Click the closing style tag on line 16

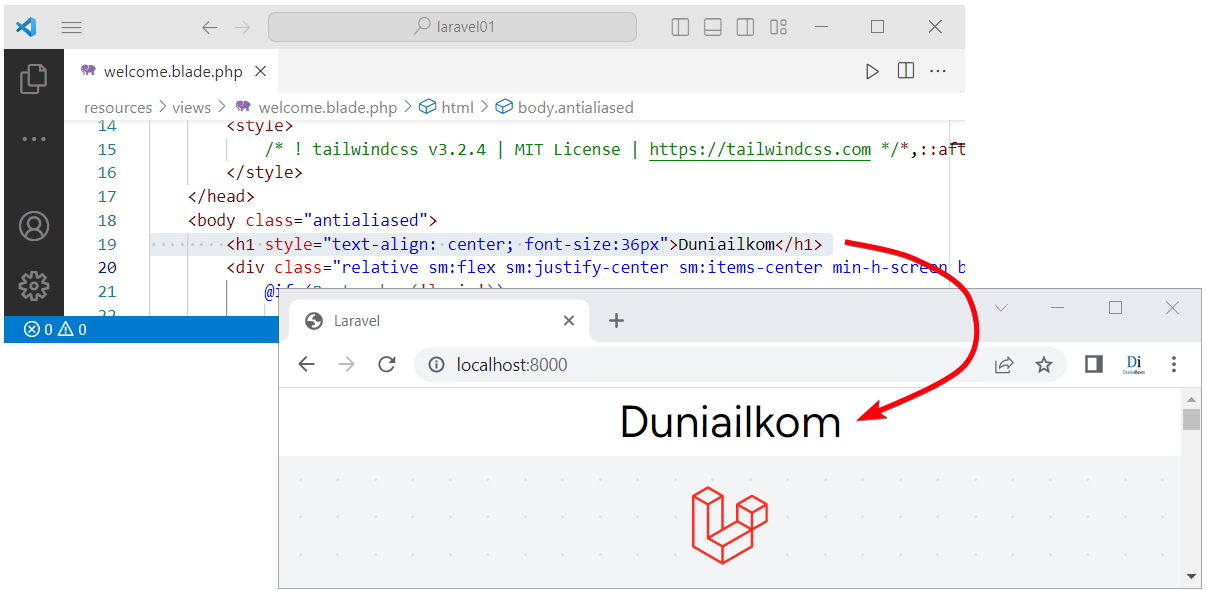coord(264,172)
